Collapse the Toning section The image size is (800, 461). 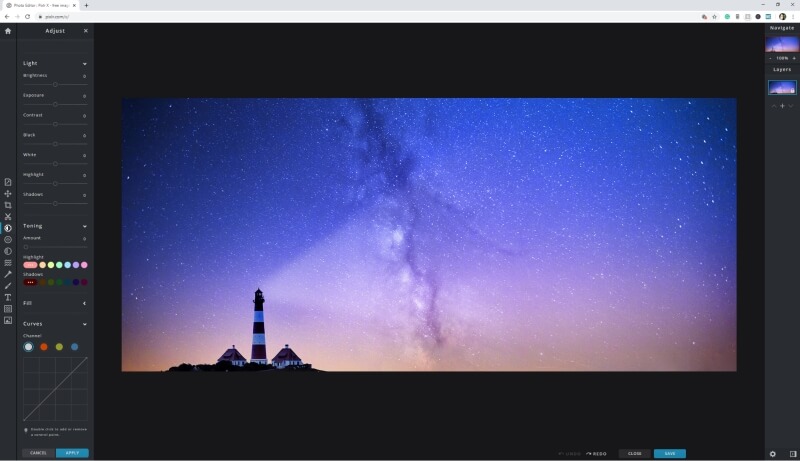(x=85, y=226)
